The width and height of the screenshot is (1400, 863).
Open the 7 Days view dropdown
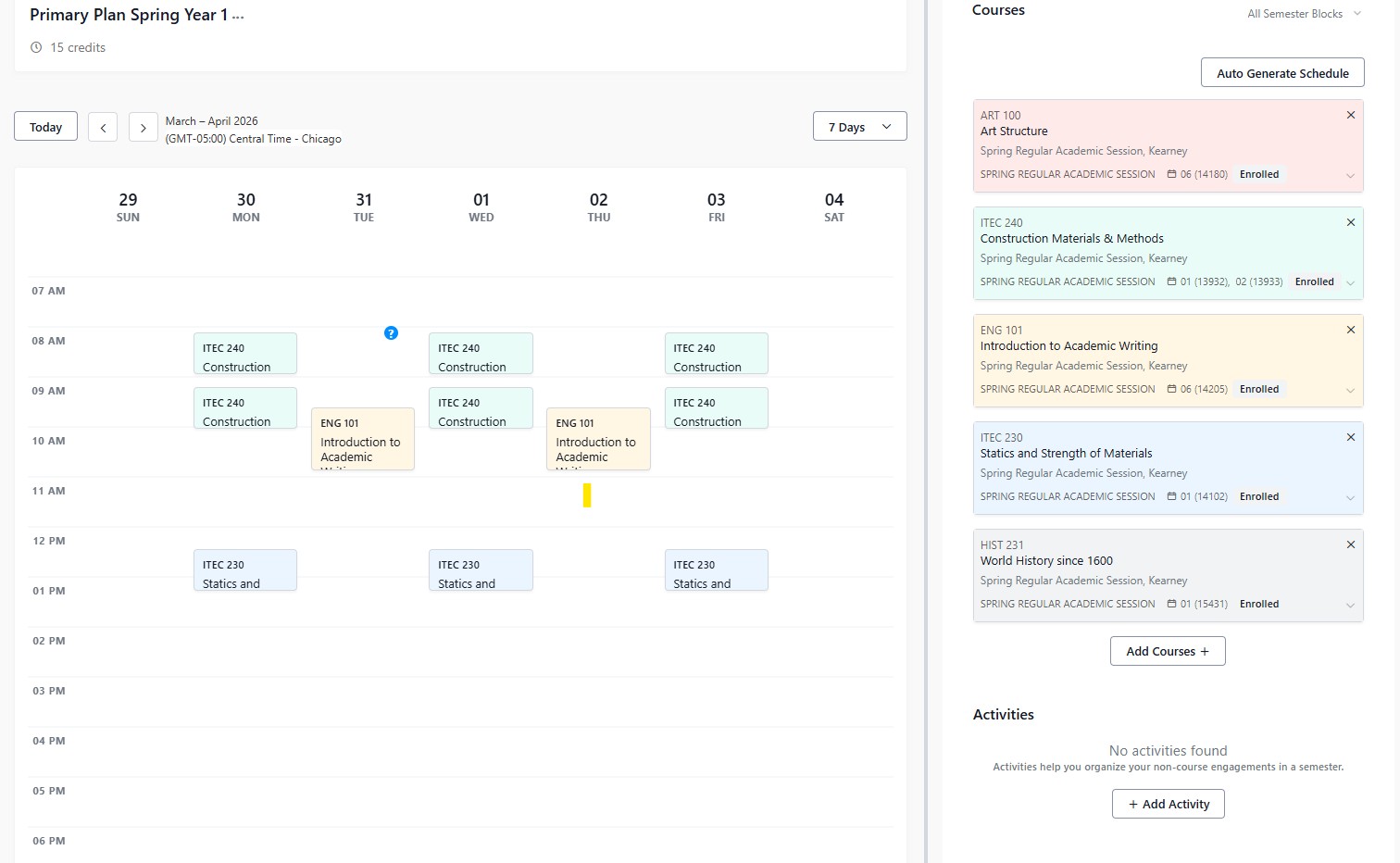(859, 126)
